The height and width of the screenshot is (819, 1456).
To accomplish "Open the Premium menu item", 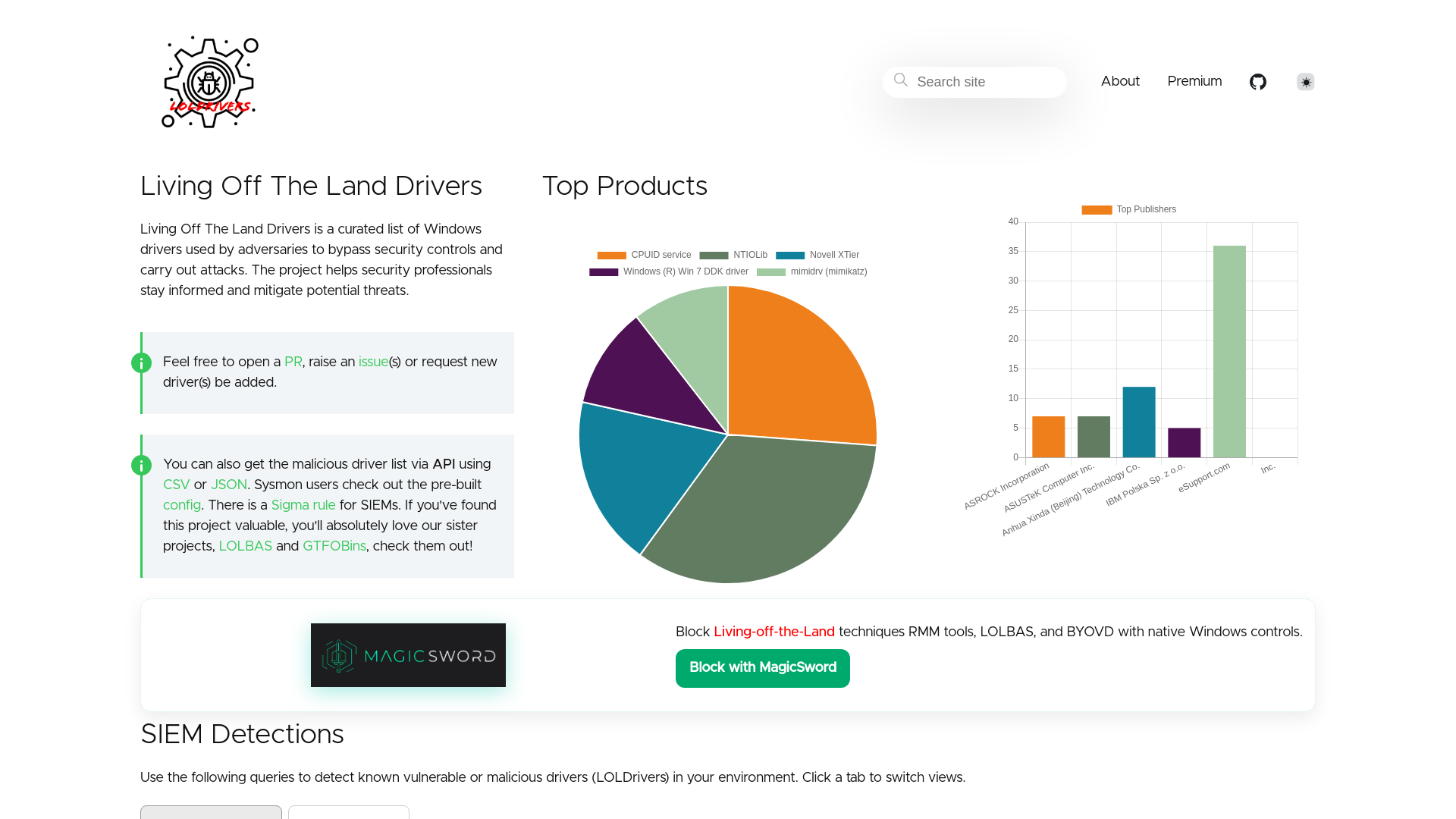I will [1194, 81].
